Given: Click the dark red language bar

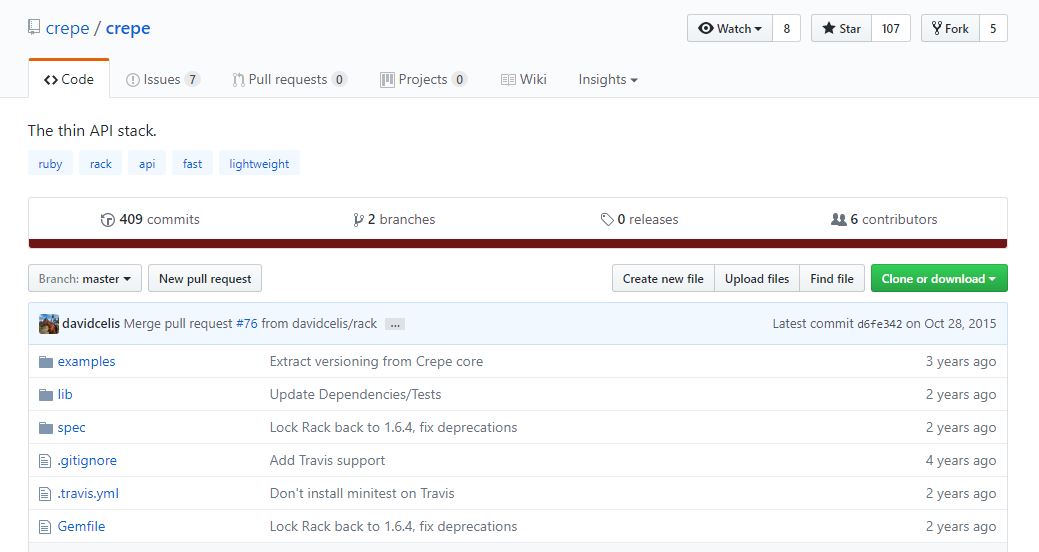Looking at the screenshot, I should click(x=518, y=244).
